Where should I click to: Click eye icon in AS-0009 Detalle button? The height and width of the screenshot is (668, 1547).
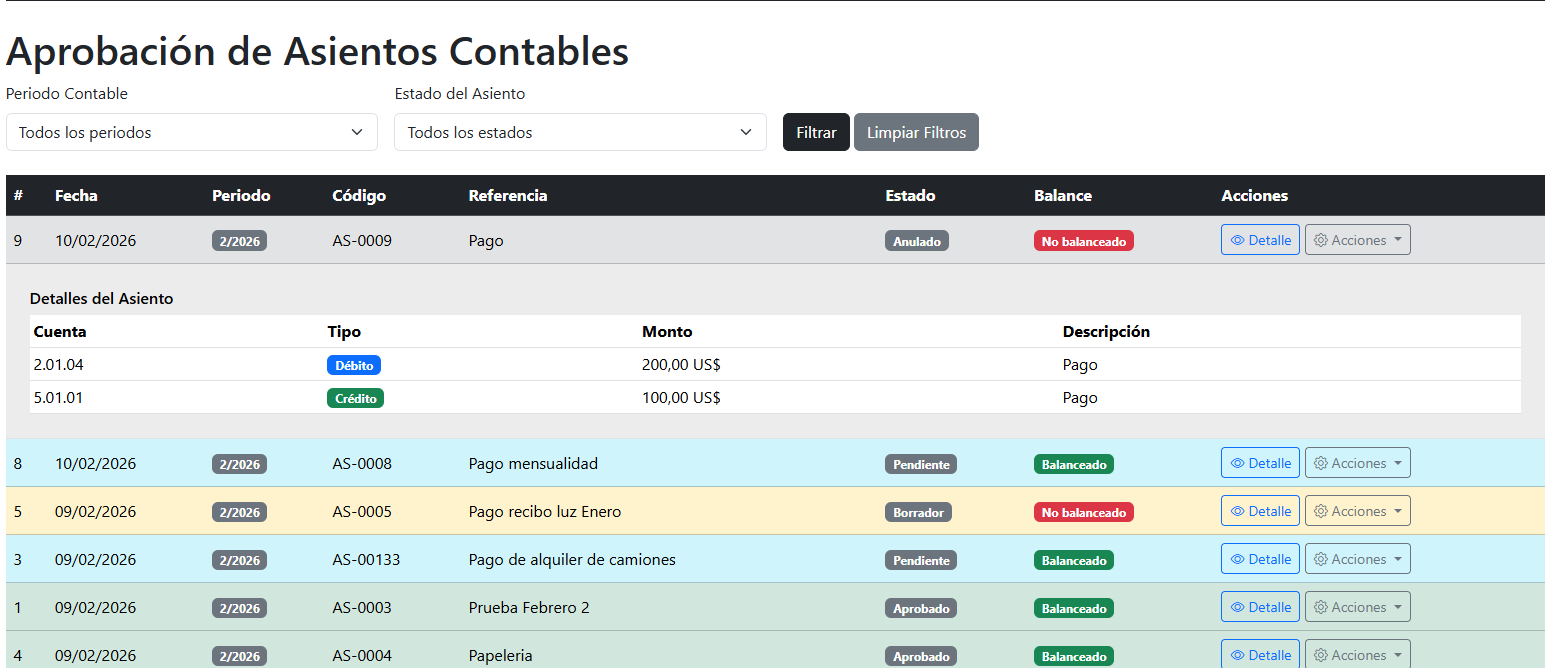pos(1238,240)
